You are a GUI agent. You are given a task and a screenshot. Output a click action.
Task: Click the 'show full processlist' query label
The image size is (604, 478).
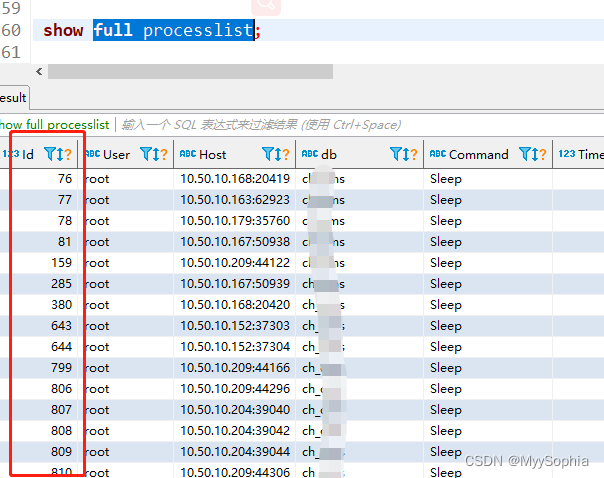coord(54,125)
